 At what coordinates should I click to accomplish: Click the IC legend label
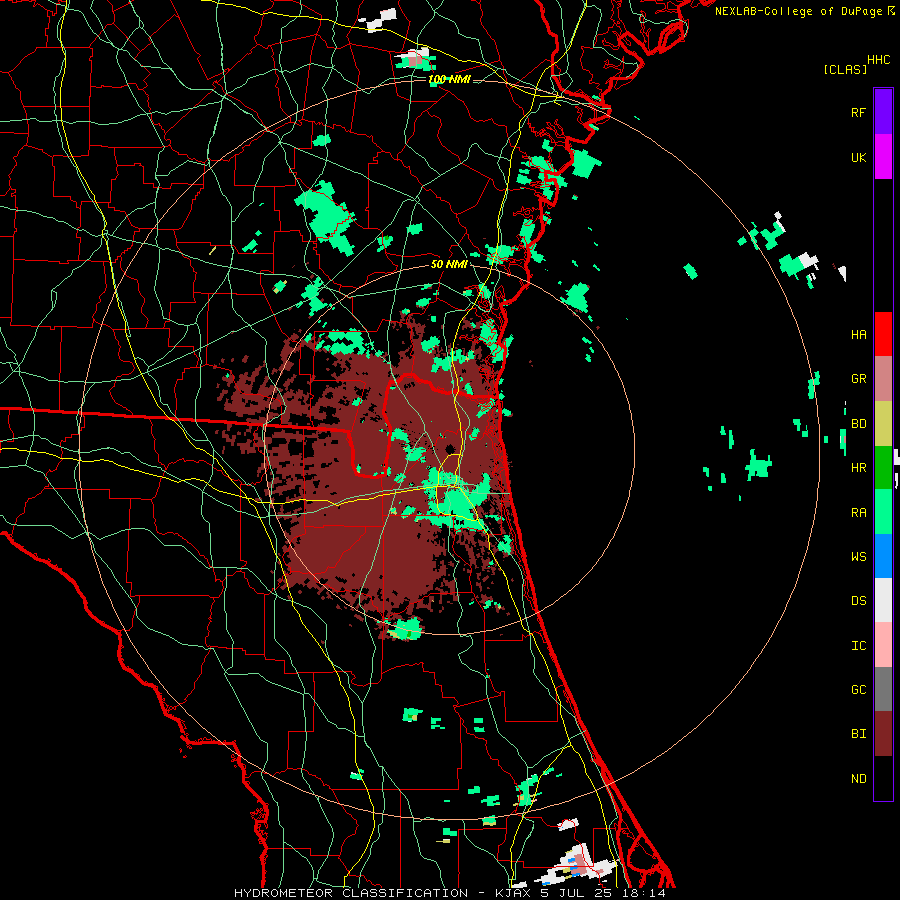click(858, 646)
